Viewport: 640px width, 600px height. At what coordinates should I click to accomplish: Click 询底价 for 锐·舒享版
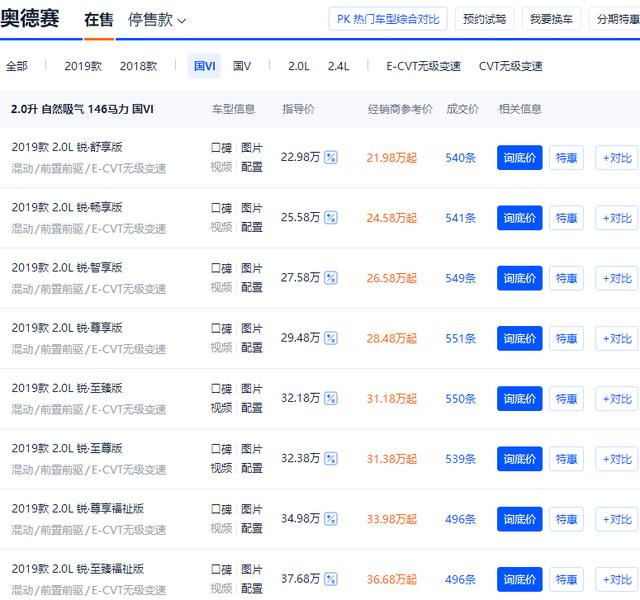520,158
